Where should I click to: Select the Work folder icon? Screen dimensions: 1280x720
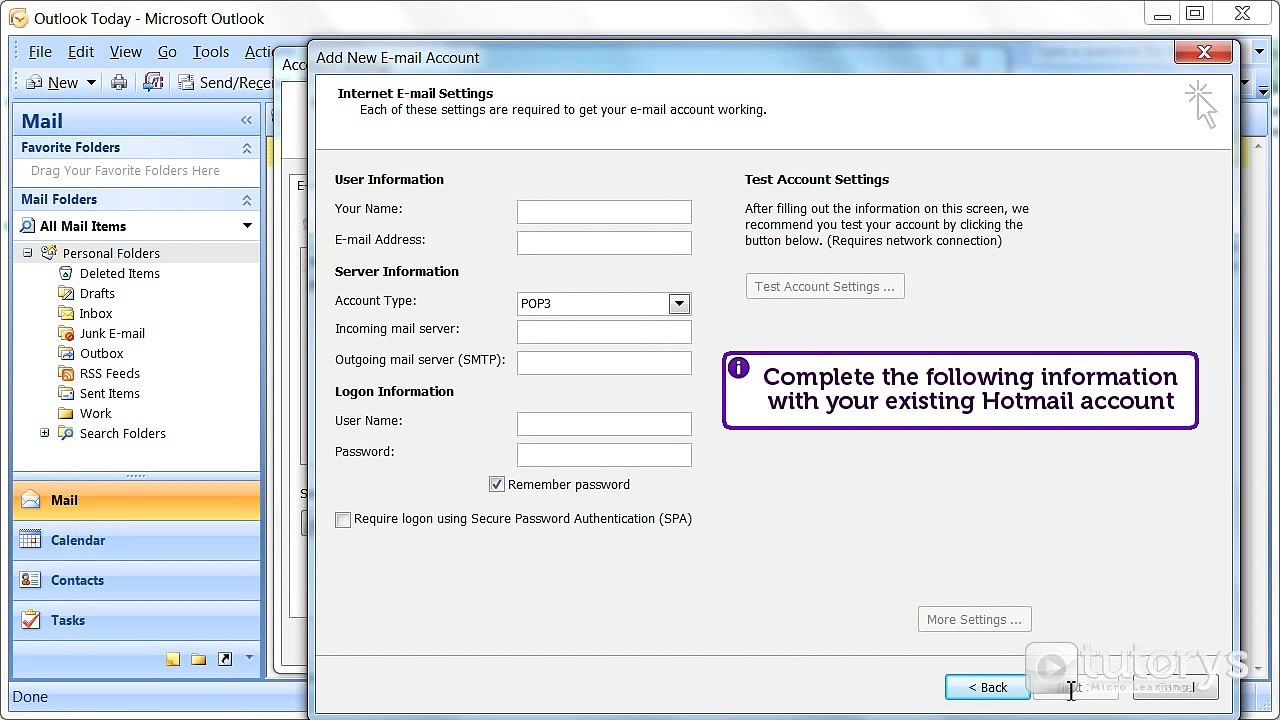point(66,413)
